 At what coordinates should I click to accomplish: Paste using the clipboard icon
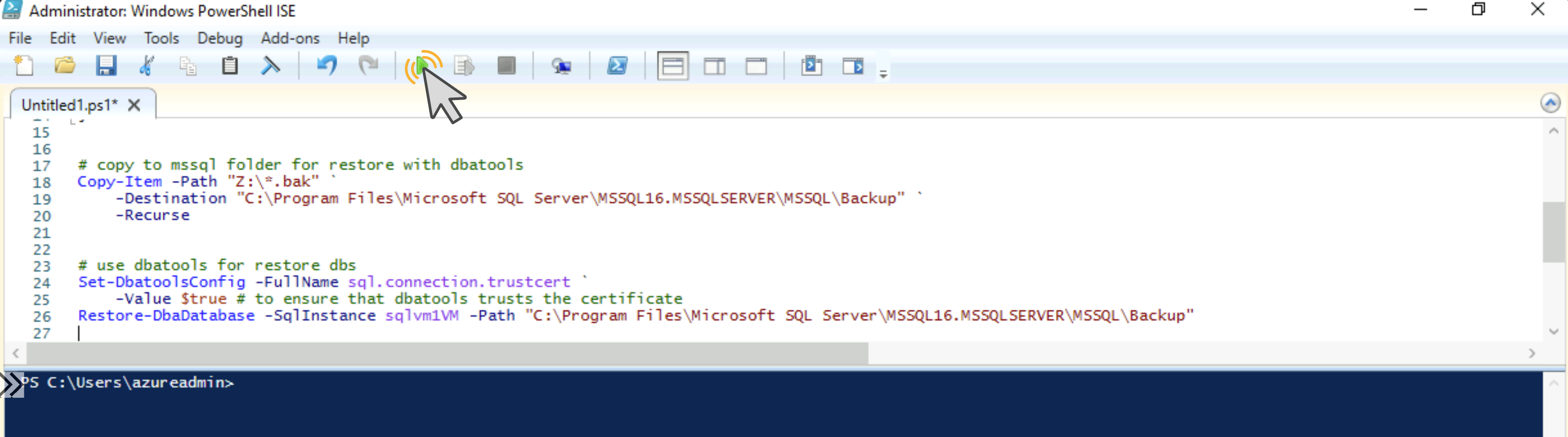click(229, 65)
